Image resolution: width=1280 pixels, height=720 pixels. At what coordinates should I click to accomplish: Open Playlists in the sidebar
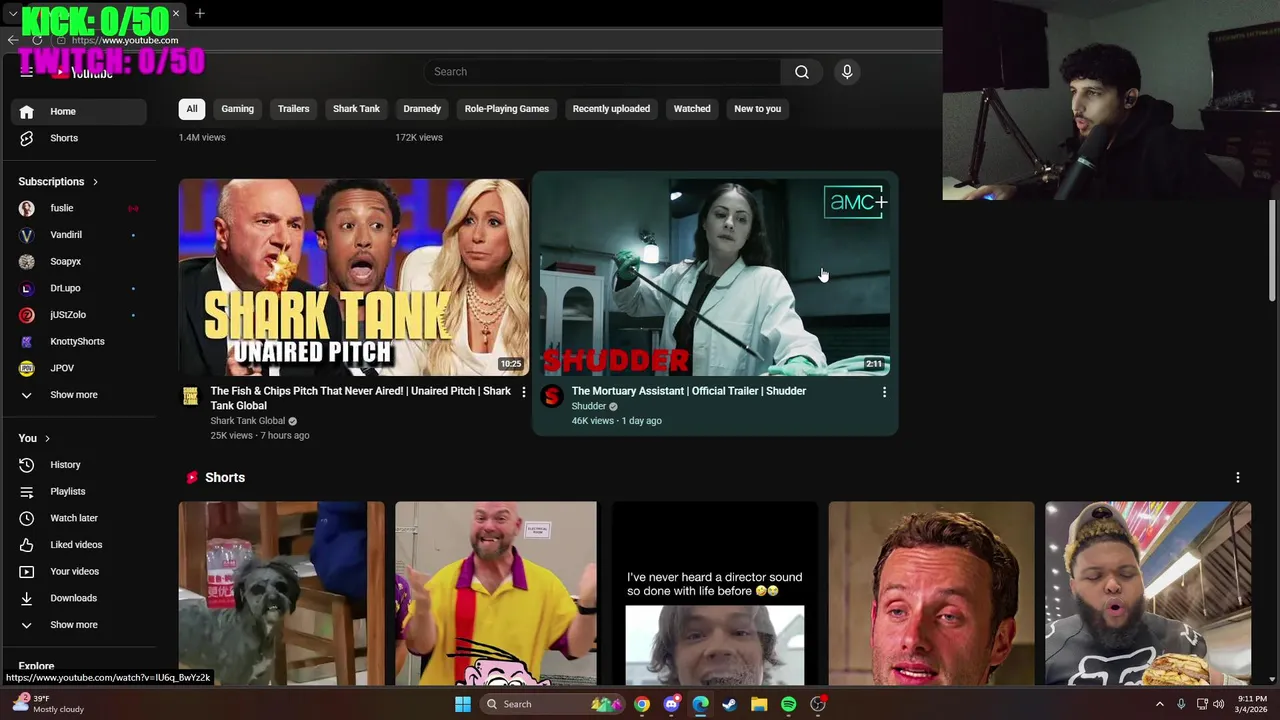coord(79,491)
